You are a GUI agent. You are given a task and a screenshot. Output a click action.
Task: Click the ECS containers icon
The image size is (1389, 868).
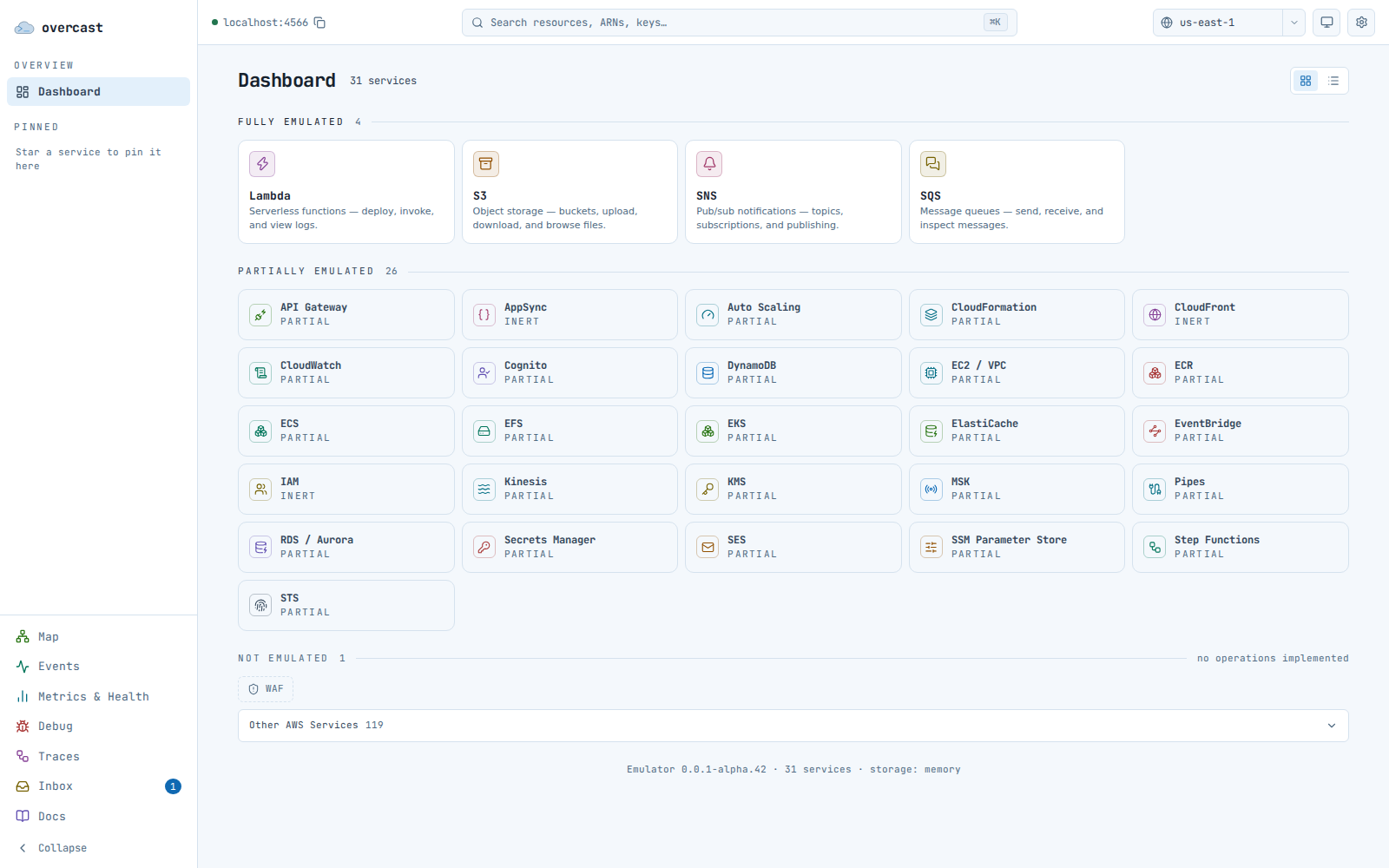(x=260, y=431)
